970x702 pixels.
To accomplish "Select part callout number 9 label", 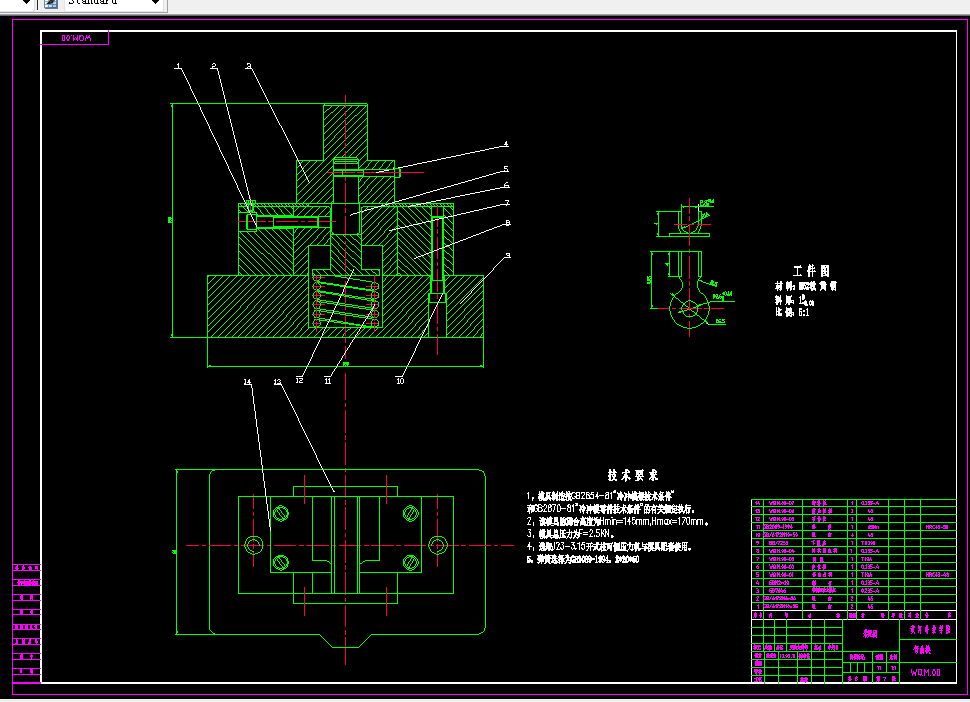I will coord(508,255).
